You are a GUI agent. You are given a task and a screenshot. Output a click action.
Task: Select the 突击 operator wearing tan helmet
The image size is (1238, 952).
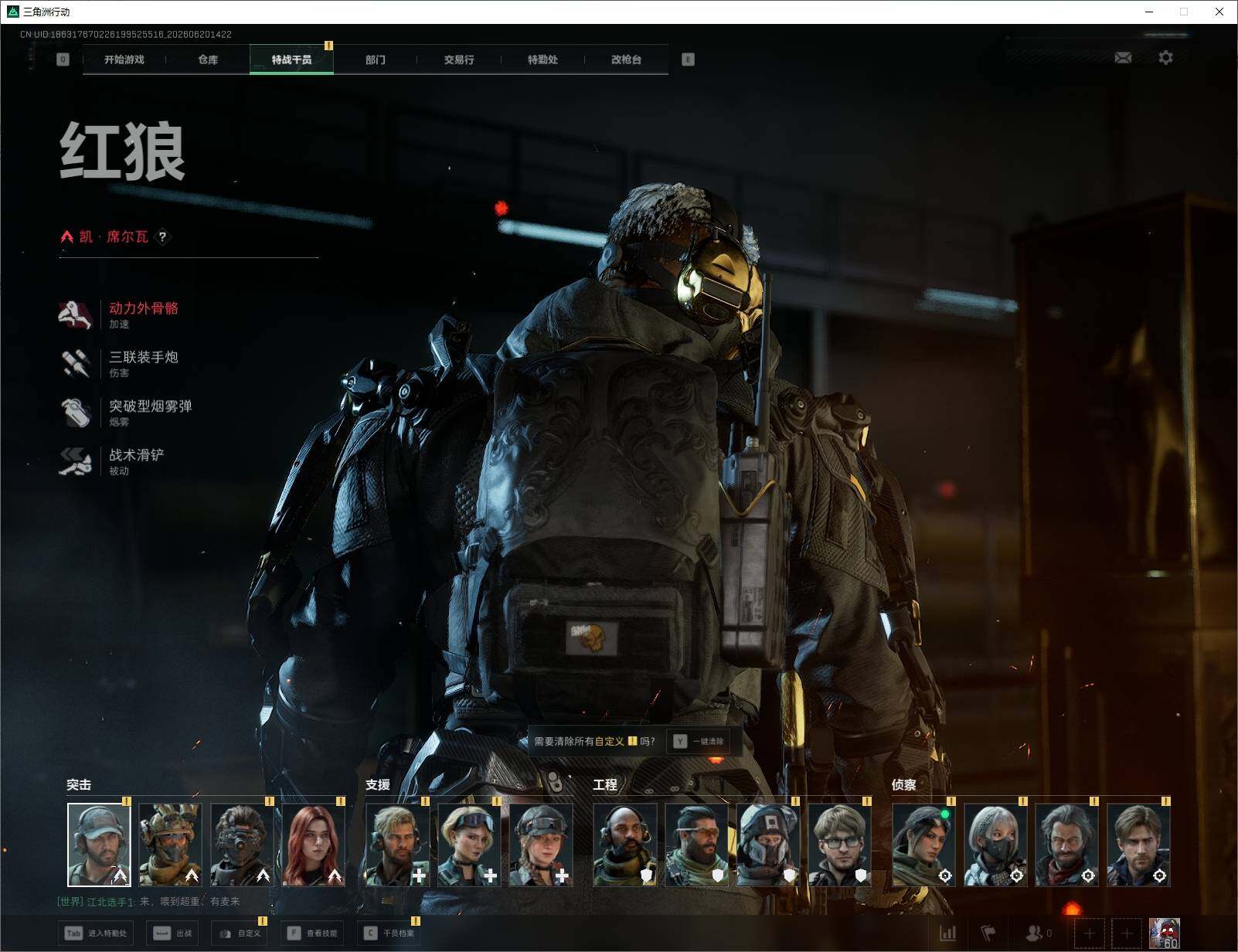(171, 845)
